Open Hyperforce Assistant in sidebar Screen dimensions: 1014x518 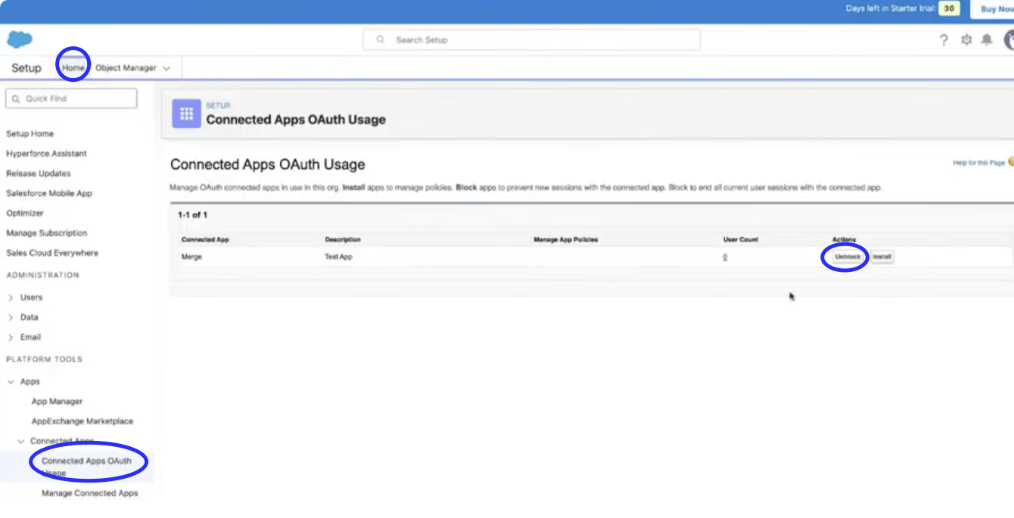coord(47,153)
